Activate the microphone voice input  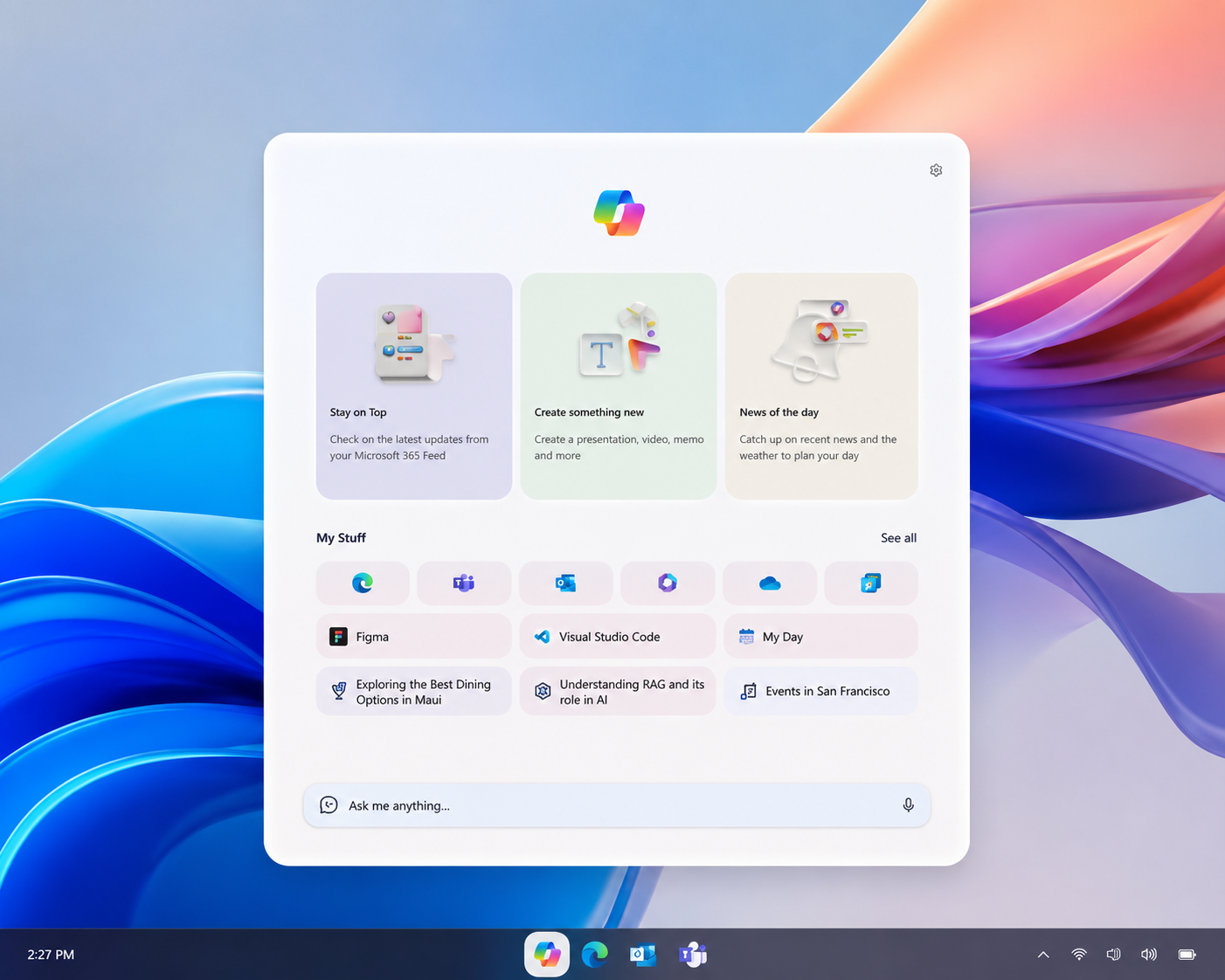click(x=909, y=805)
